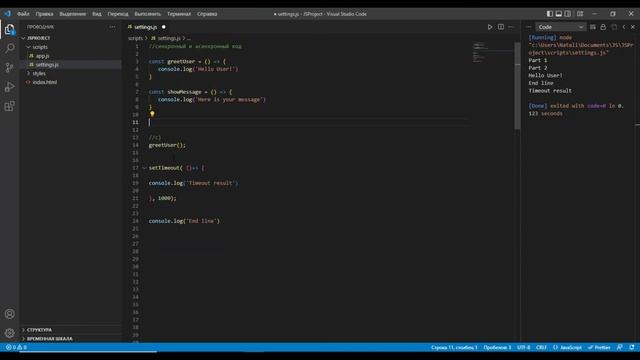Toggle output auto-scroll lock
Viewport: 640px width, 360px height.
click(603, 27)
